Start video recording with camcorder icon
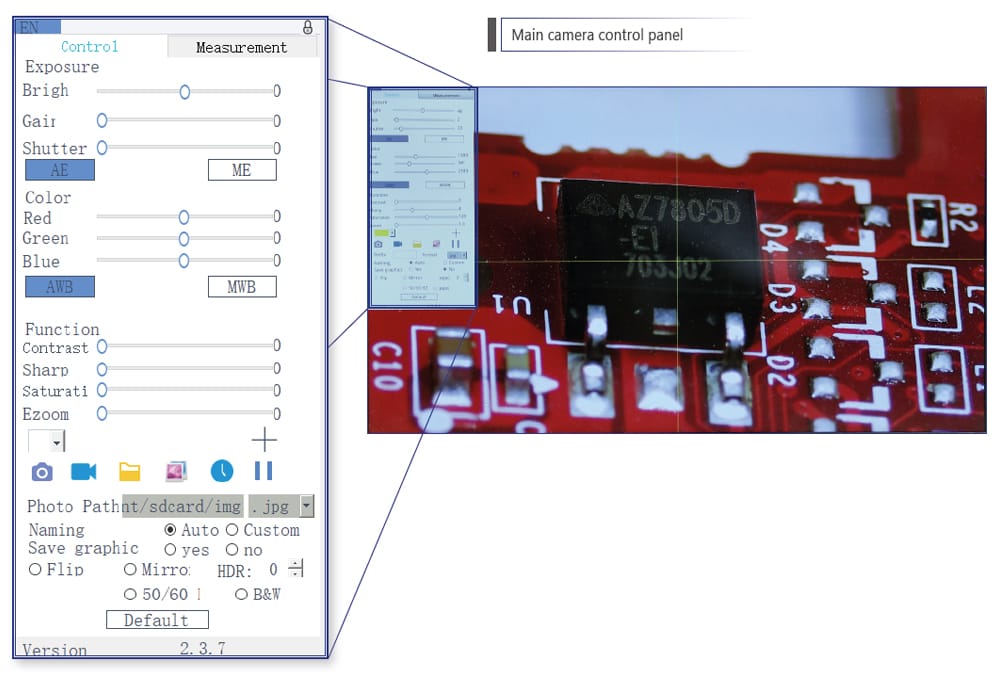Viewport: 1000px width, 673px height. [x=84, y=471]
